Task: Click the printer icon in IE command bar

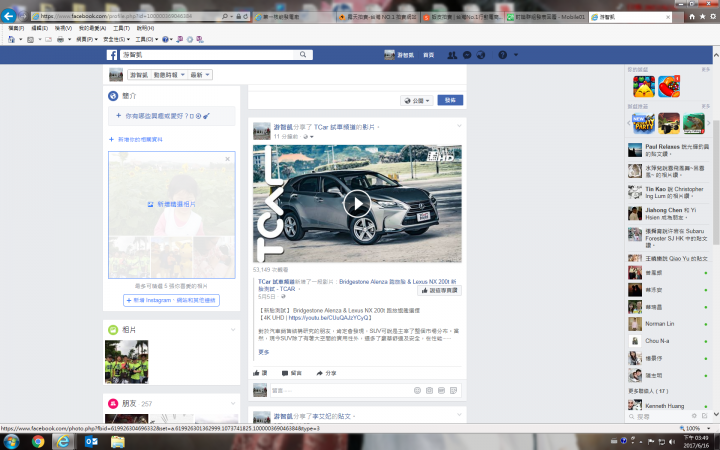Action: click(60, 39)
